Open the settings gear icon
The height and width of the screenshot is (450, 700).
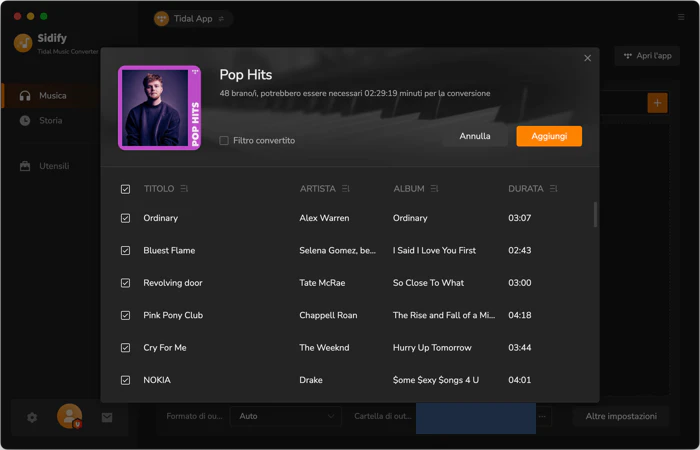(32, 417)
